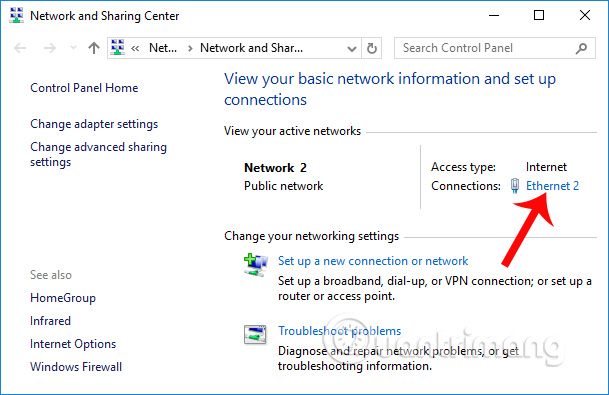This screenshot has width=609, height=395.
Task: Click the Ethernet plug connection icon
Action: point(515,186)
